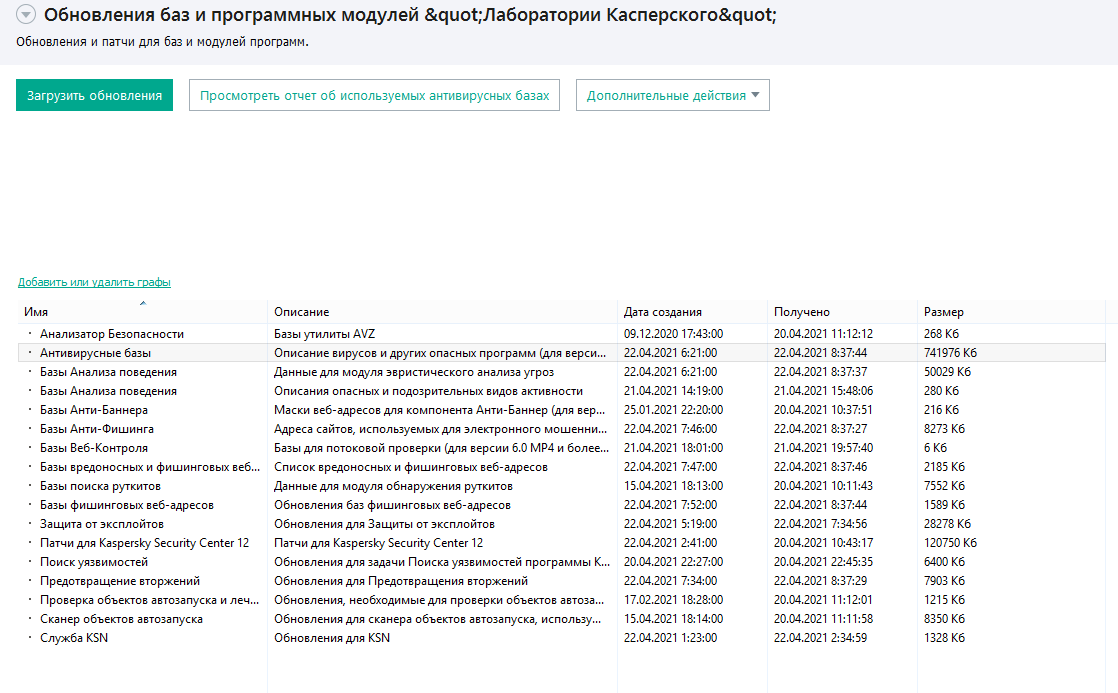Open Просмотреть отчет об используемых антивирусных базах
The width and height of the screenshot is (1118, 693).
374,95
